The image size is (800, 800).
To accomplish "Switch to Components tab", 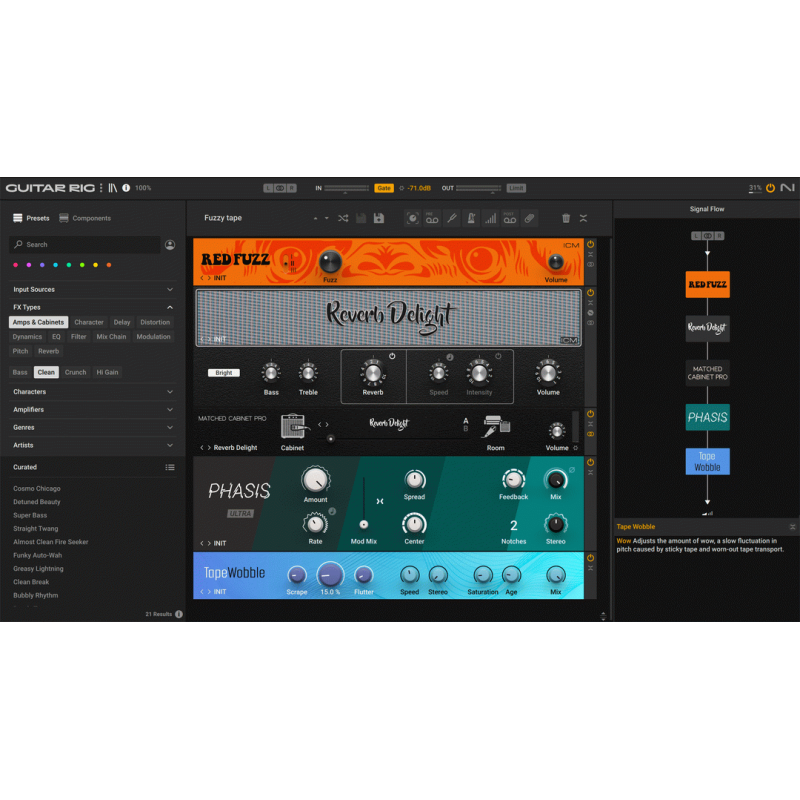I will 85,218.
